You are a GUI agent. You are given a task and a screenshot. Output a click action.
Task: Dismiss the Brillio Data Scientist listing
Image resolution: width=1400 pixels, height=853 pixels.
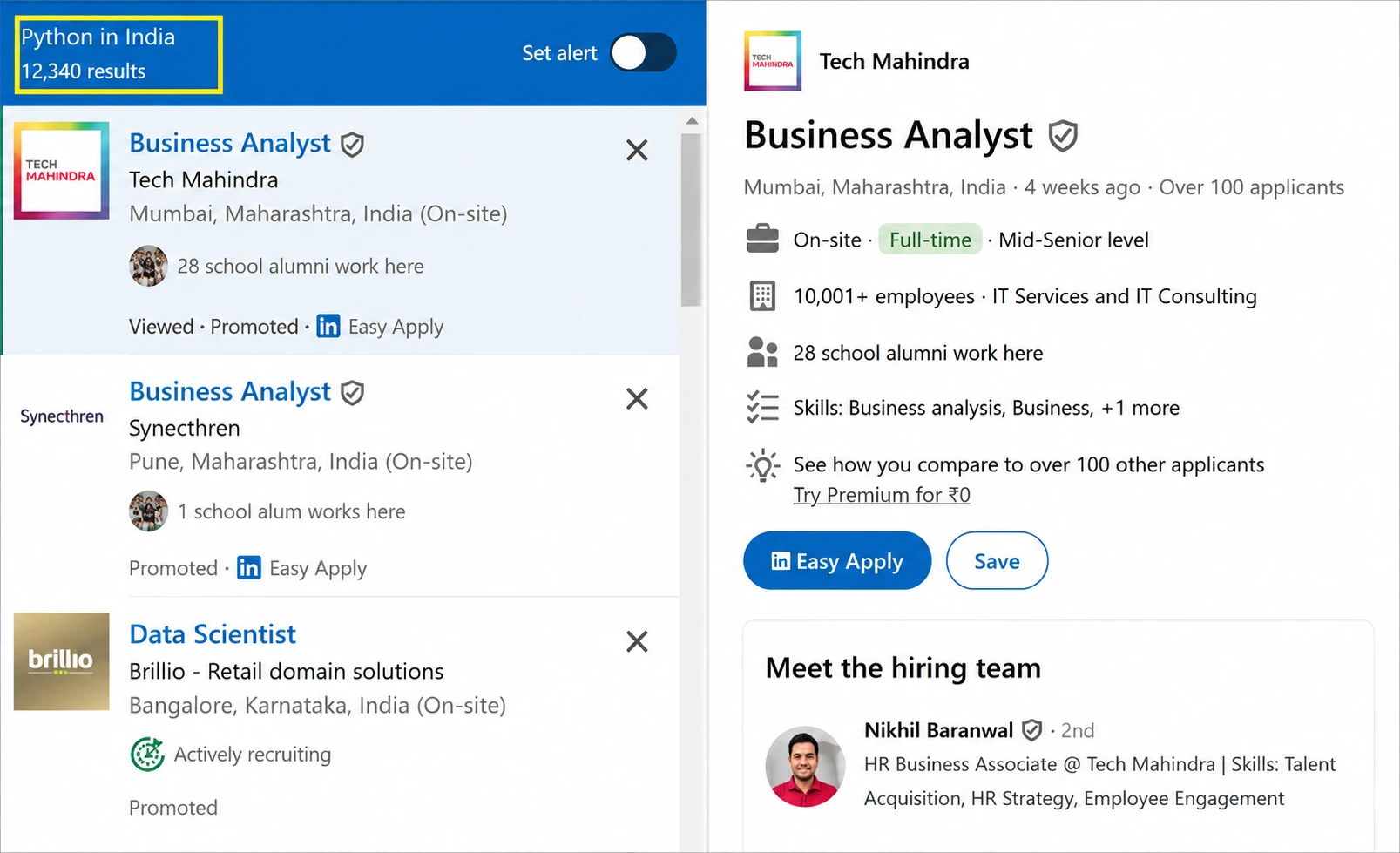tap(637, 642)
